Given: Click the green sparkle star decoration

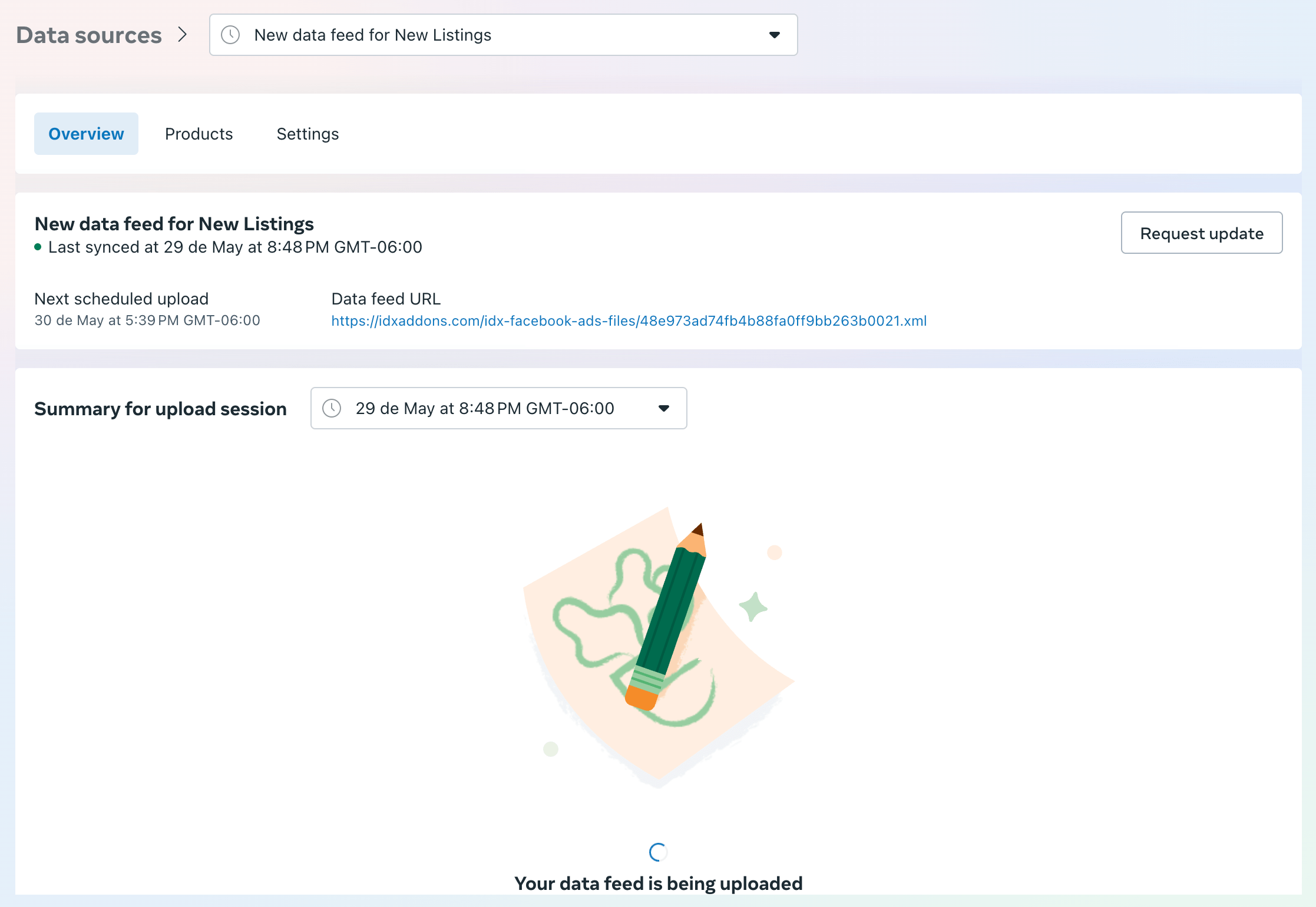Looking at the screenshot, I should click(x=753, y=607).
